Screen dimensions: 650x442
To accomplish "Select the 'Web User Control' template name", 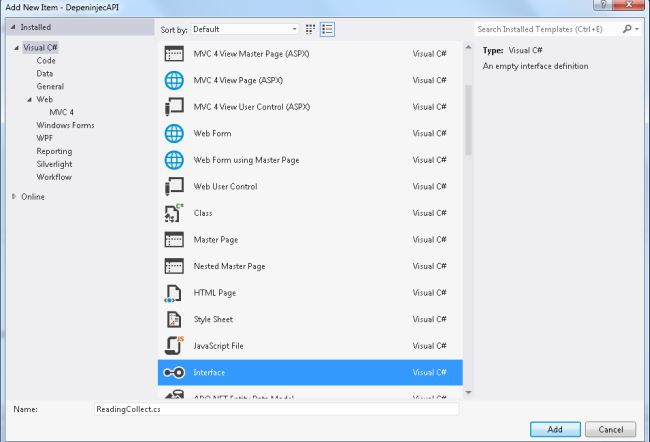I will point(225,187).
